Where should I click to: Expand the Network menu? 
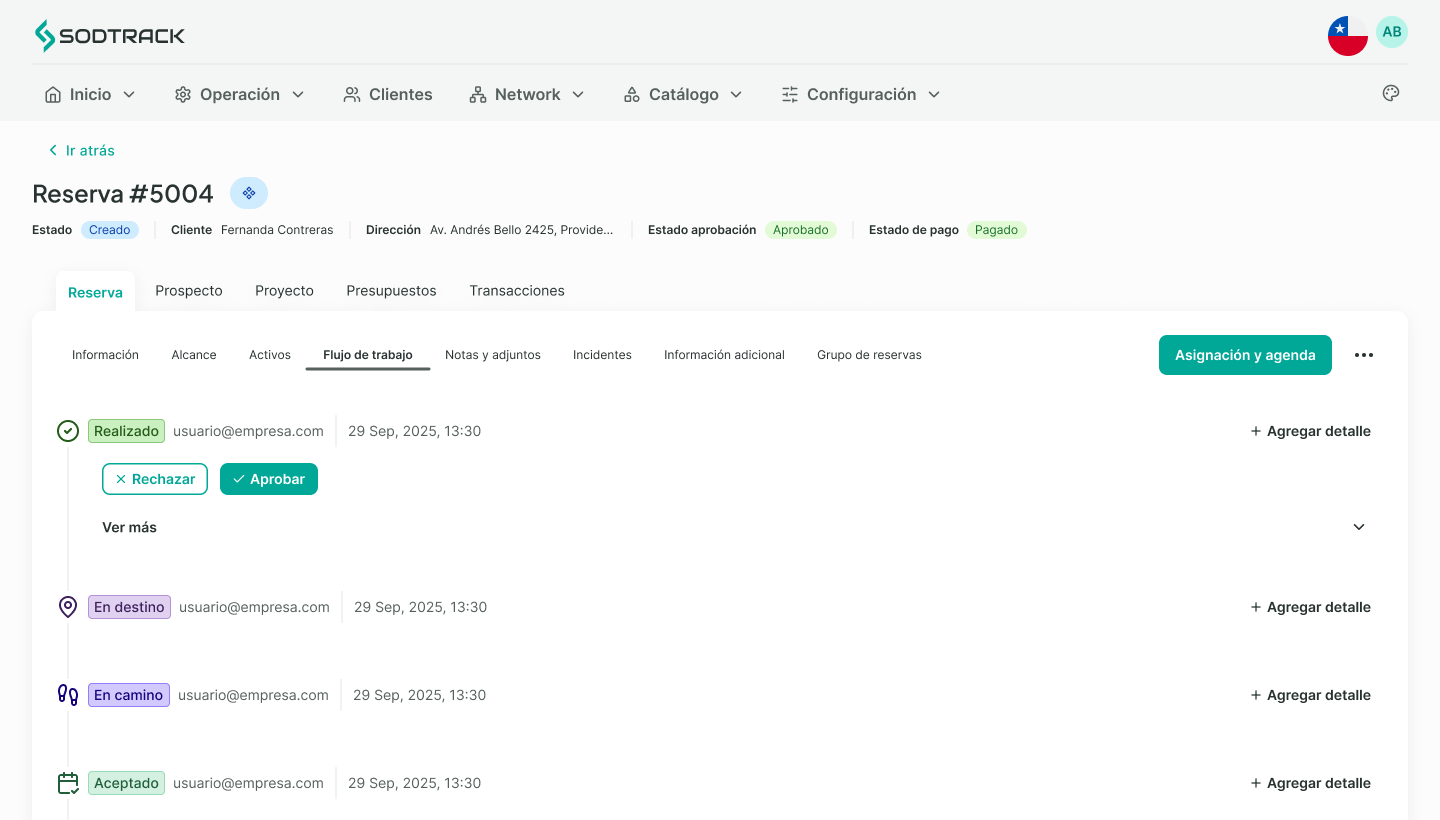pos(527,94)
